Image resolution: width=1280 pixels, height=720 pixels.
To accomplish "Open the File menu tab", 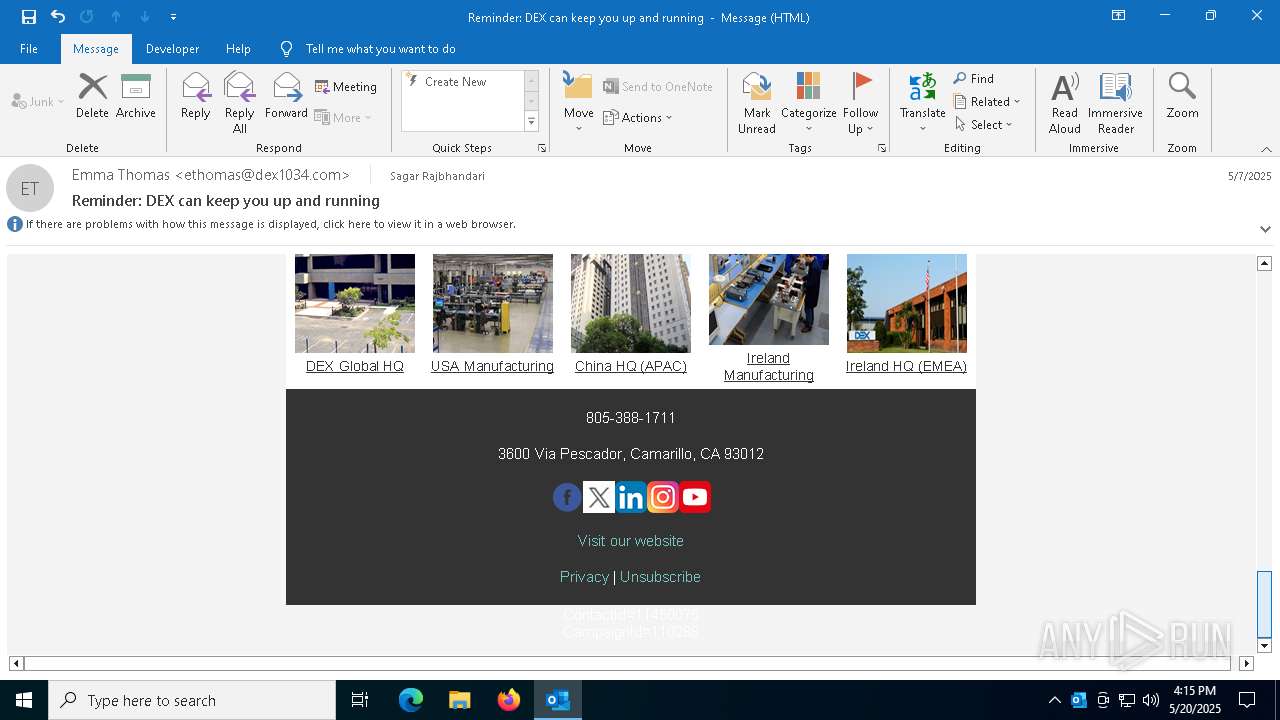I will coord(29,49).
